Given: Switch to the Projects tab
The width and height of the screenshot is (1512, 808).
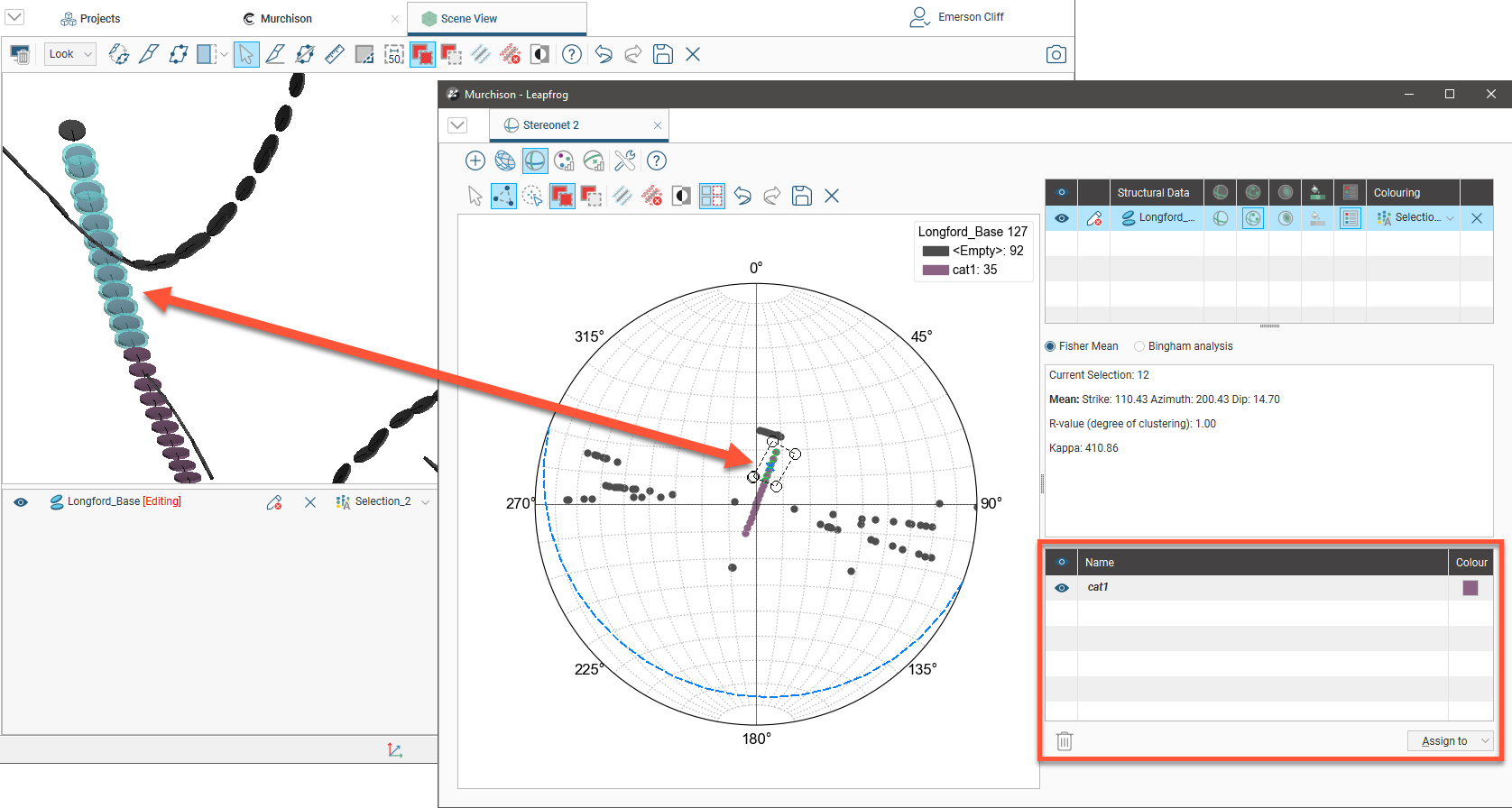Looking at the screenshot, I should click(x=90, y=18).
